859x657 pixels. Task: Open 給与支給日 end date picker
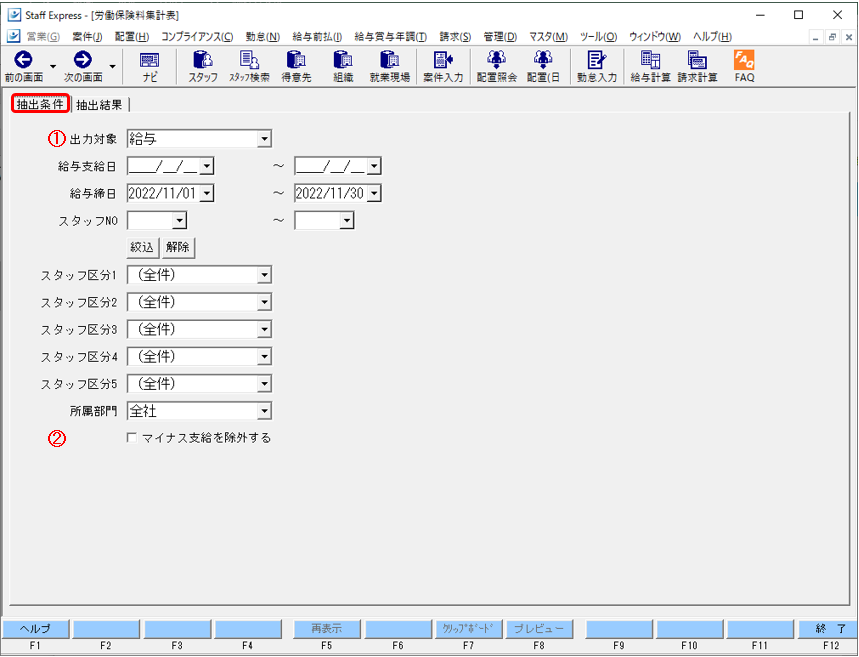[x=374, y=166]
